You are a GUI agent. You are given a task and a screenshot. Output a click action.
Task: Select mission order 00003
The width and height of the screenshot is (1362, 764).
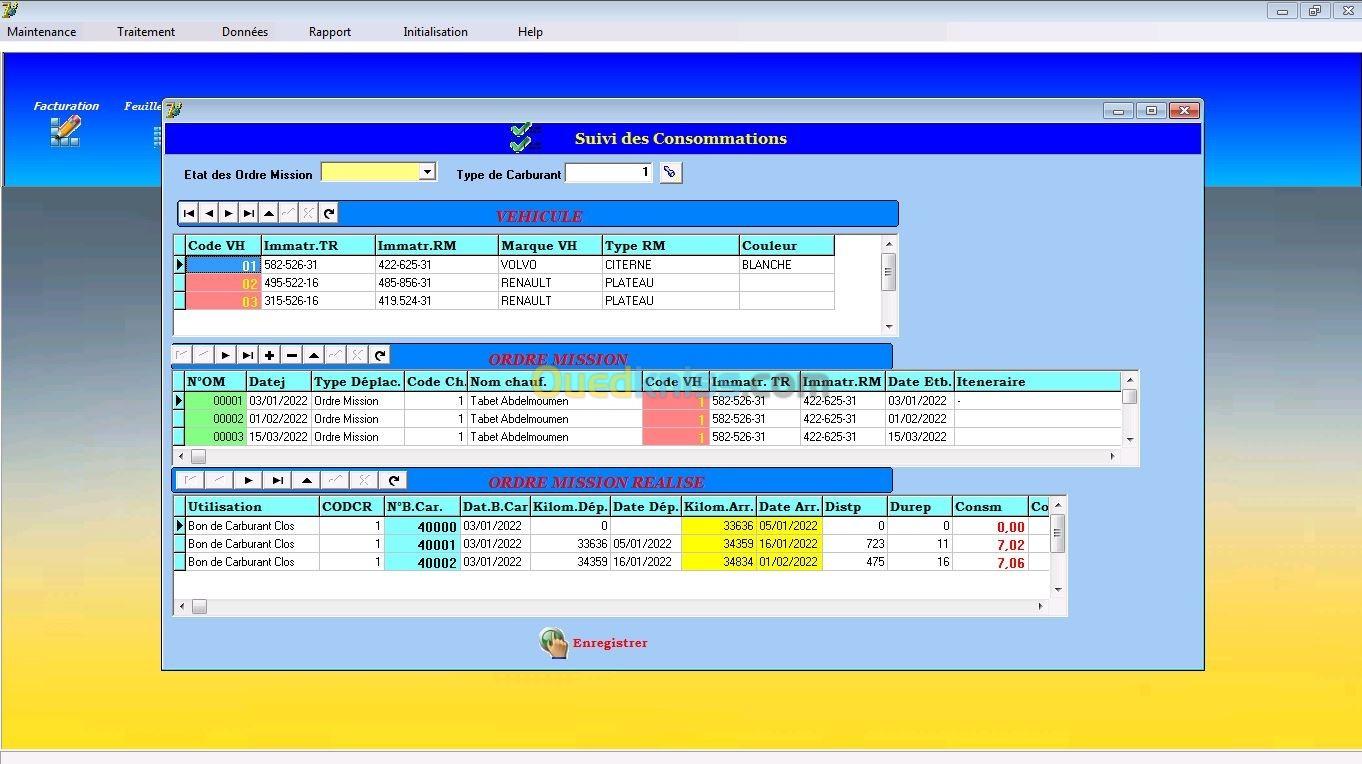click(215, 437)
